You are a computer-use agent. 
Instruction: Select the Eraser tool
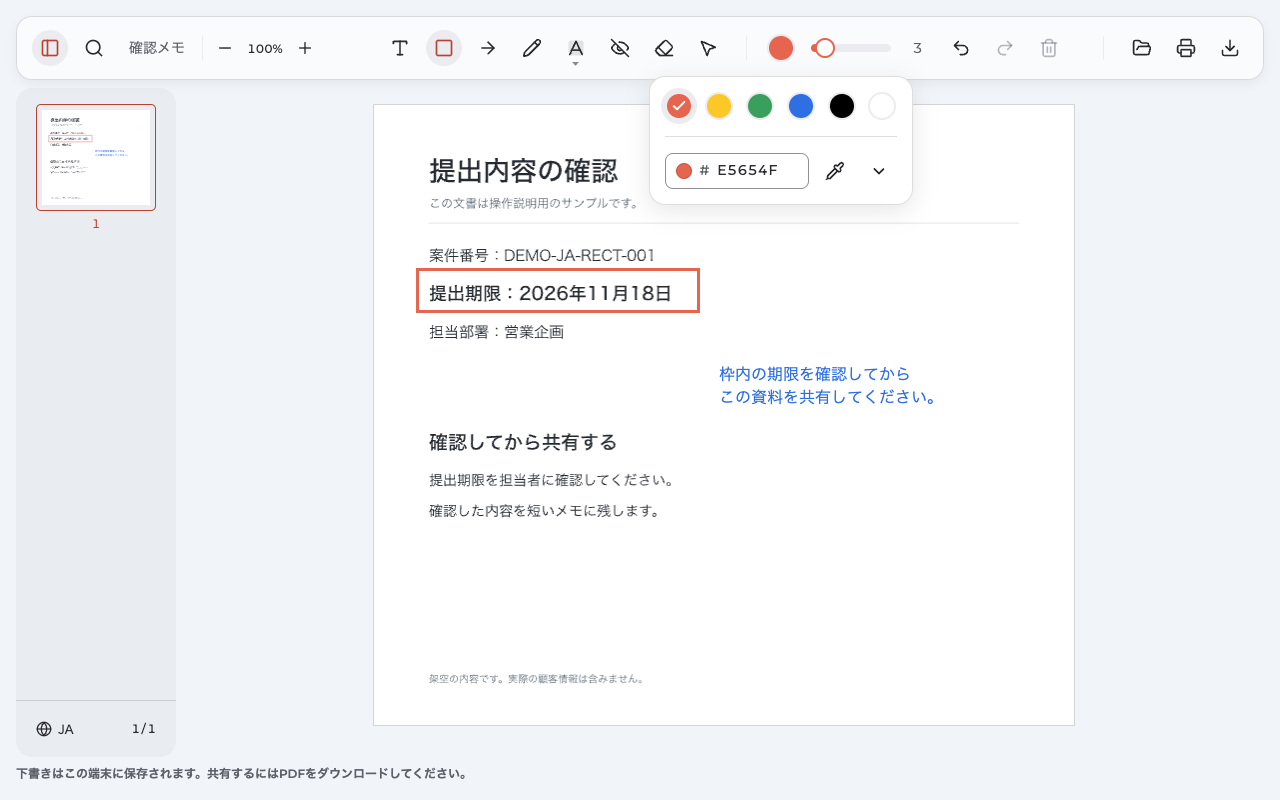pyautogui.click(x=664, y=48)
